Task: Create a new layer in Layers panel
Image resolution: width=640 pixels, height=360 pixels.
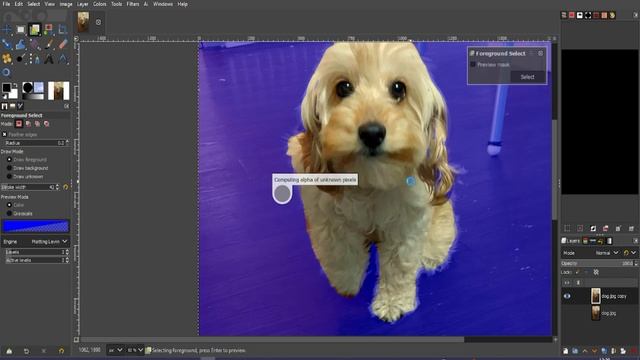Action: click(565, 351)
